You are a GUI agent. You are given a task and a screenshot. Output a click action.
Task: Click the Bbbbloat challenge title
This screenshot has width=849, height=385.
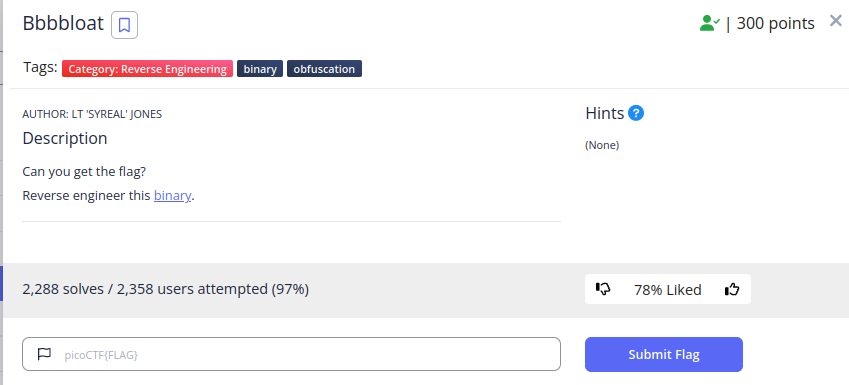[x=63, y=24]
